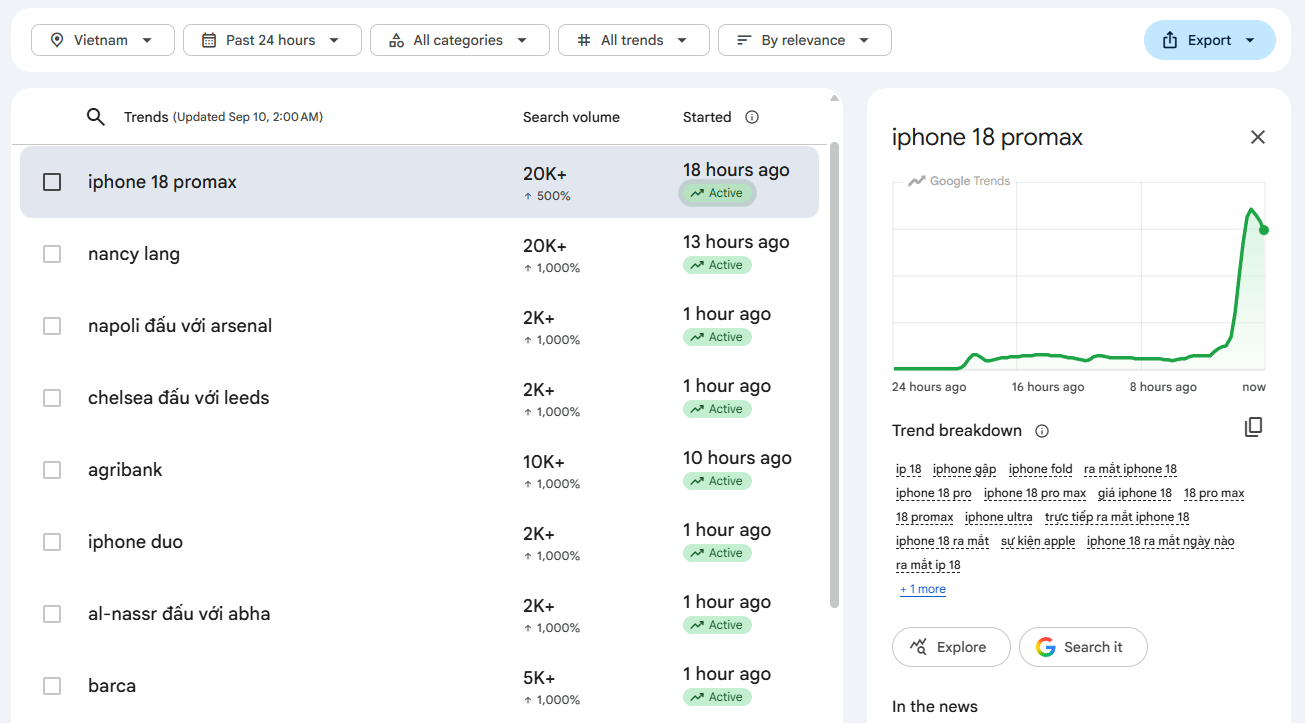Open the By relevance sort dropdown
The width and height of the screenshot is (1305, 723).
pos(805,40)
